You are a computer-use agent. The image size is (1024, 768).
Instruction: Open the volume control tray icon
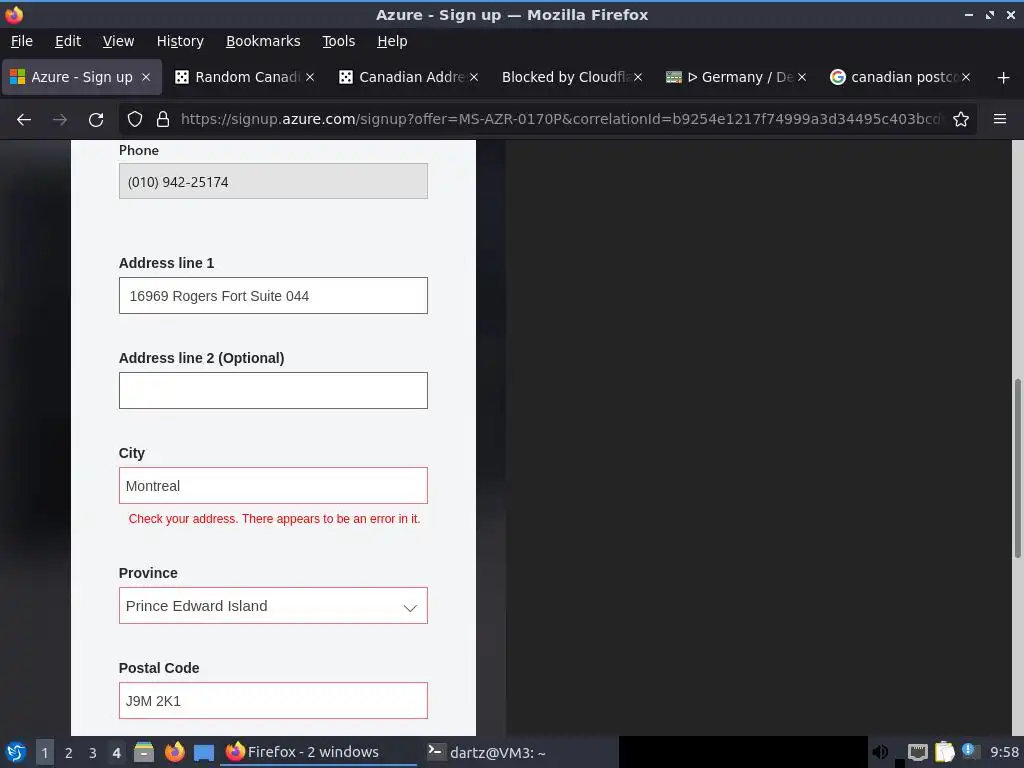(x=880, y=752)
